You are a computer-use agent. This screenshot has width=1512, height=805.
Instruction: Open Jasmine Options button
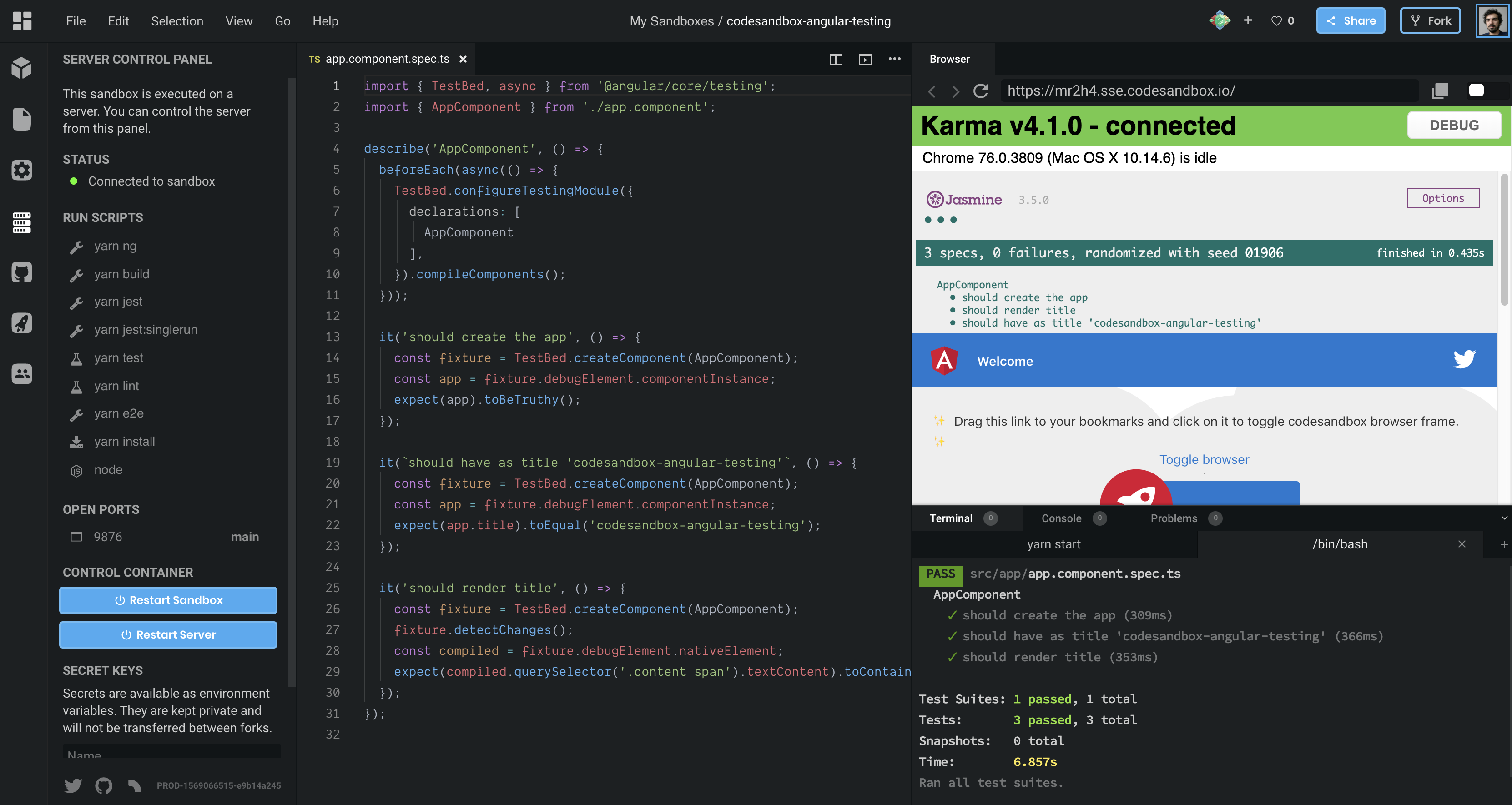coord(1443,198)
